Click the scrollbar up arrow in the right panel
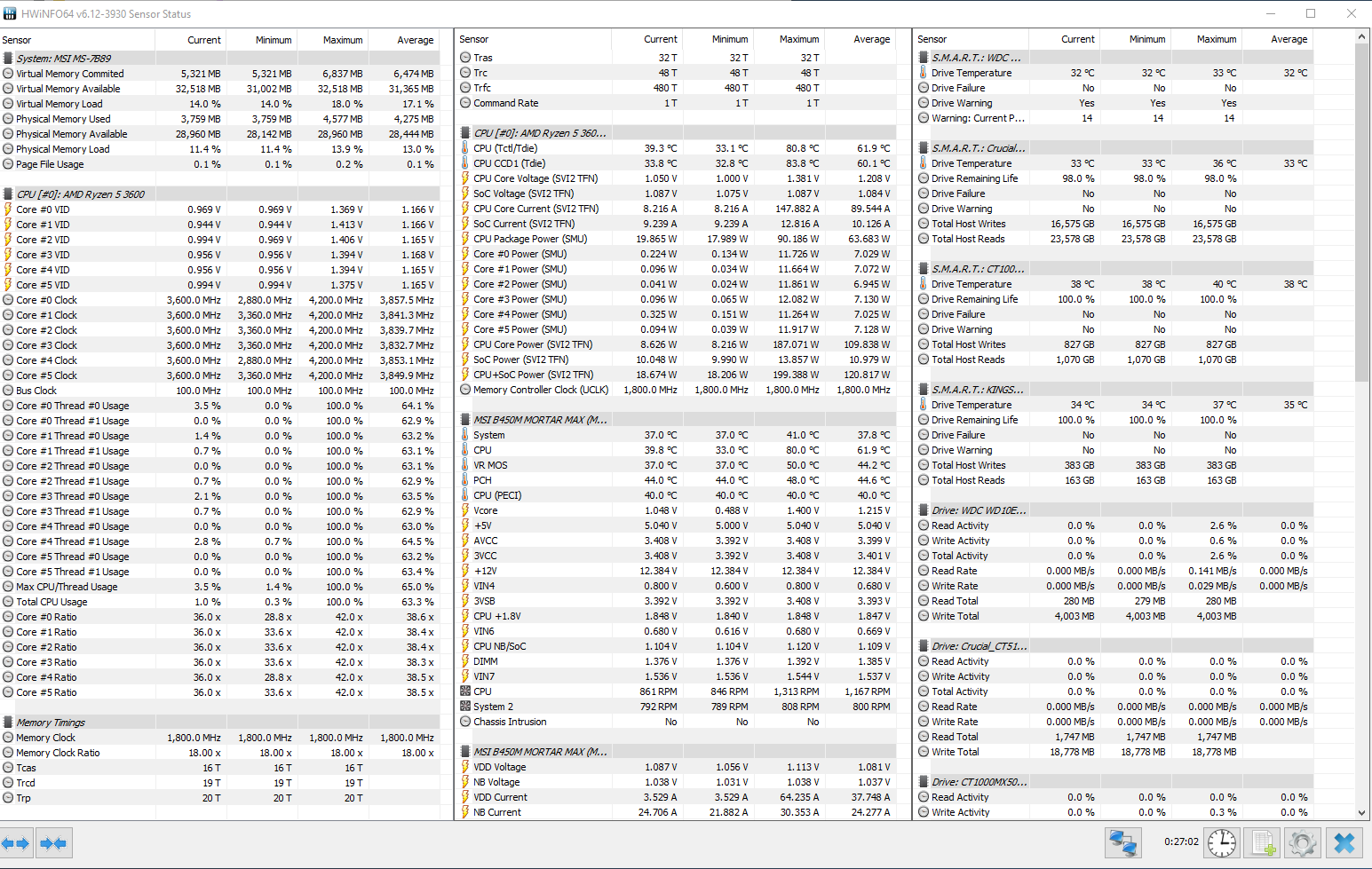This screenshot has width=1372, height=869. (x=1362, y=37)
